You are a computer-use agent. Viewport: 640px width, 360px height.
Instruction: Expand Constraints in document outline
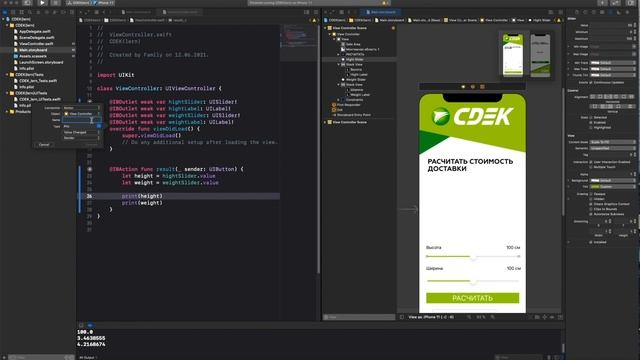tap(338, 100)
